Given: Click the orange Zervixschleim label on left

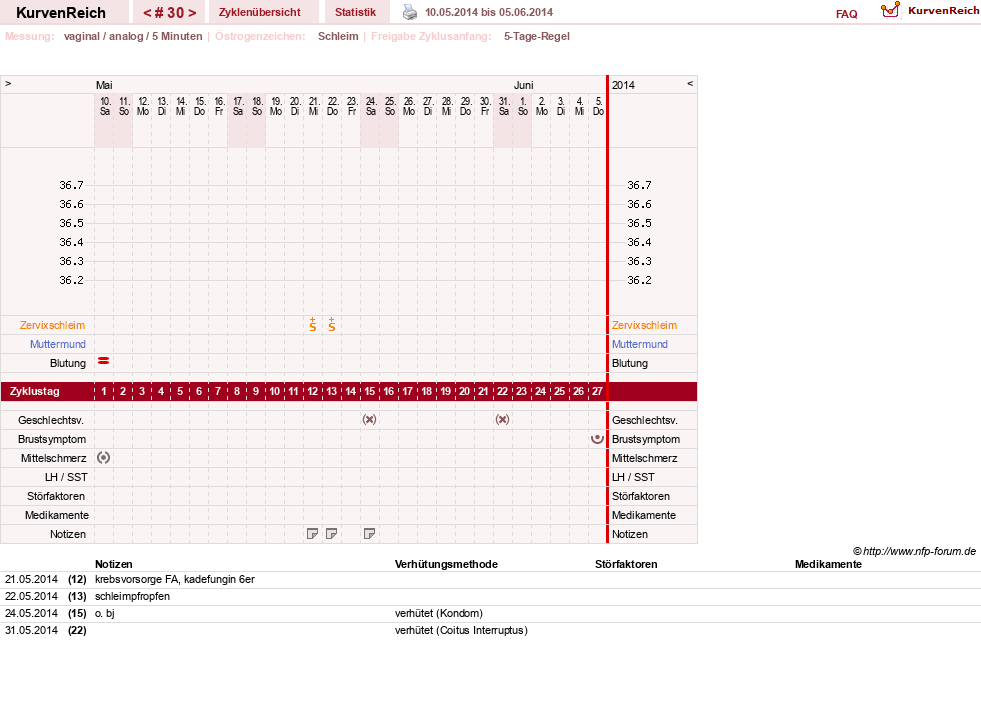Looking at the screenshot, I should [53, 325].
